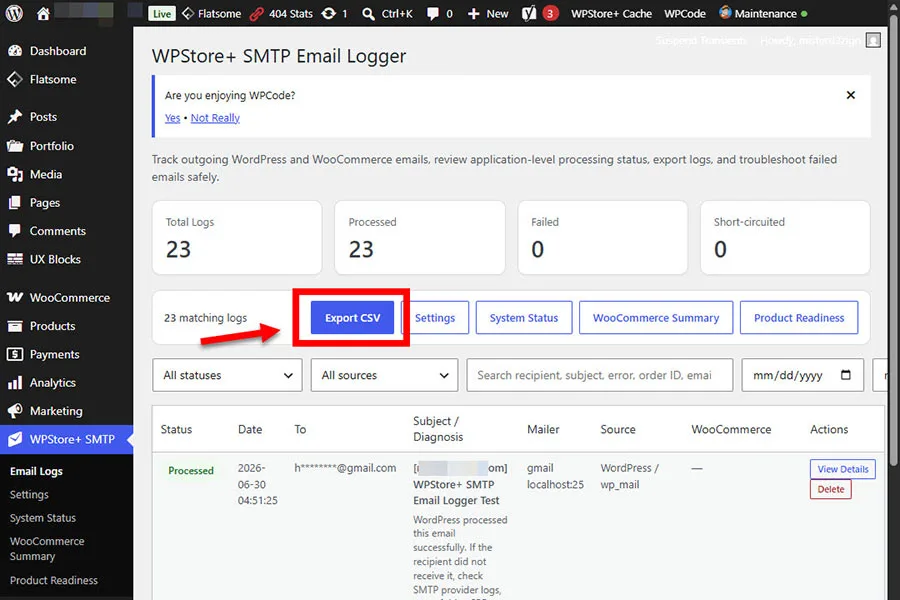Screen dimensions: 900x600
Task: Click the Failed count card
Action: 603,238
